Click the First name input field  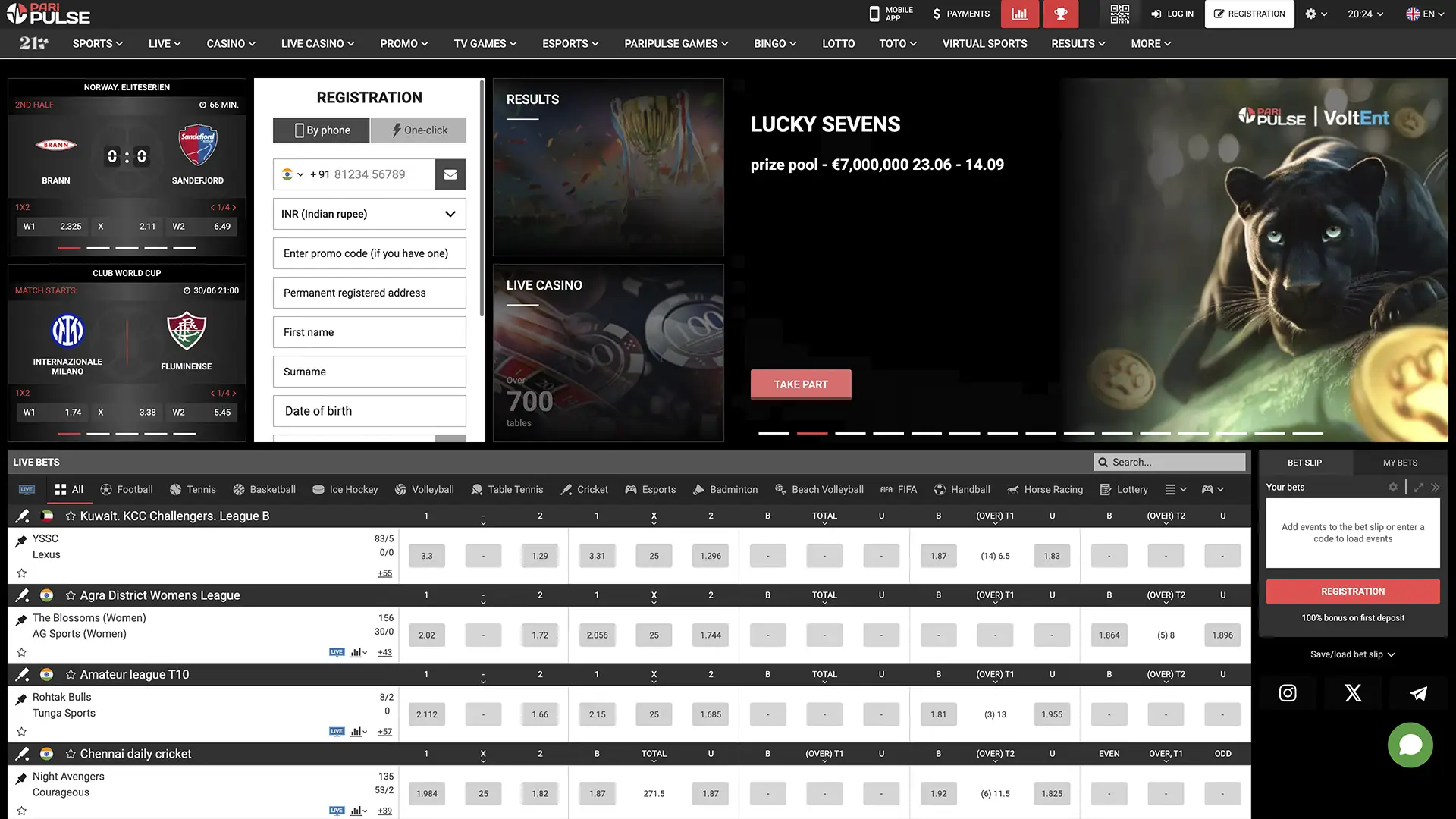369,332
